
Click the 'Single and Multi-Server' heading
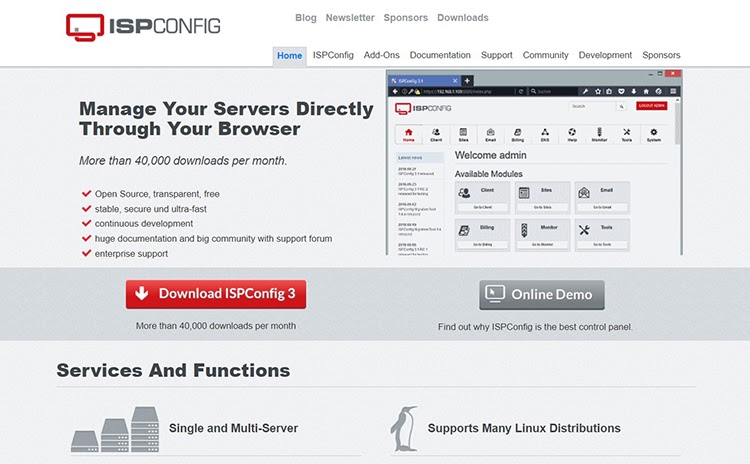[x=233, y=428]
